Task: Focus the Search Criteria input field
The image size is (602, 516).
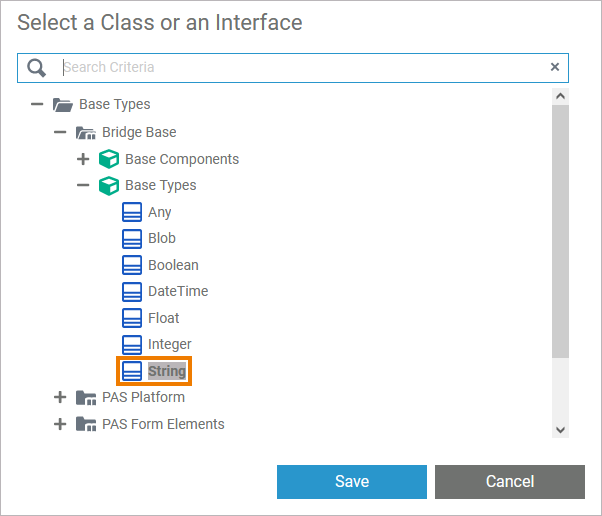Action: [300, 67]
